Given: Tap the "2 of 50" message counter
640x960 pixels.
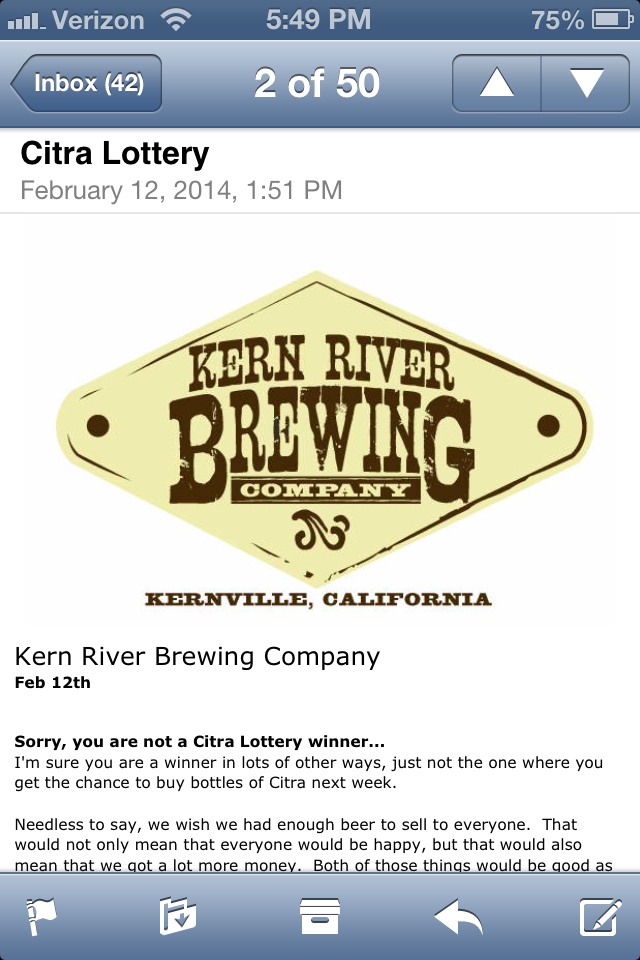Looking at the screenshot, I should [317, 84].
